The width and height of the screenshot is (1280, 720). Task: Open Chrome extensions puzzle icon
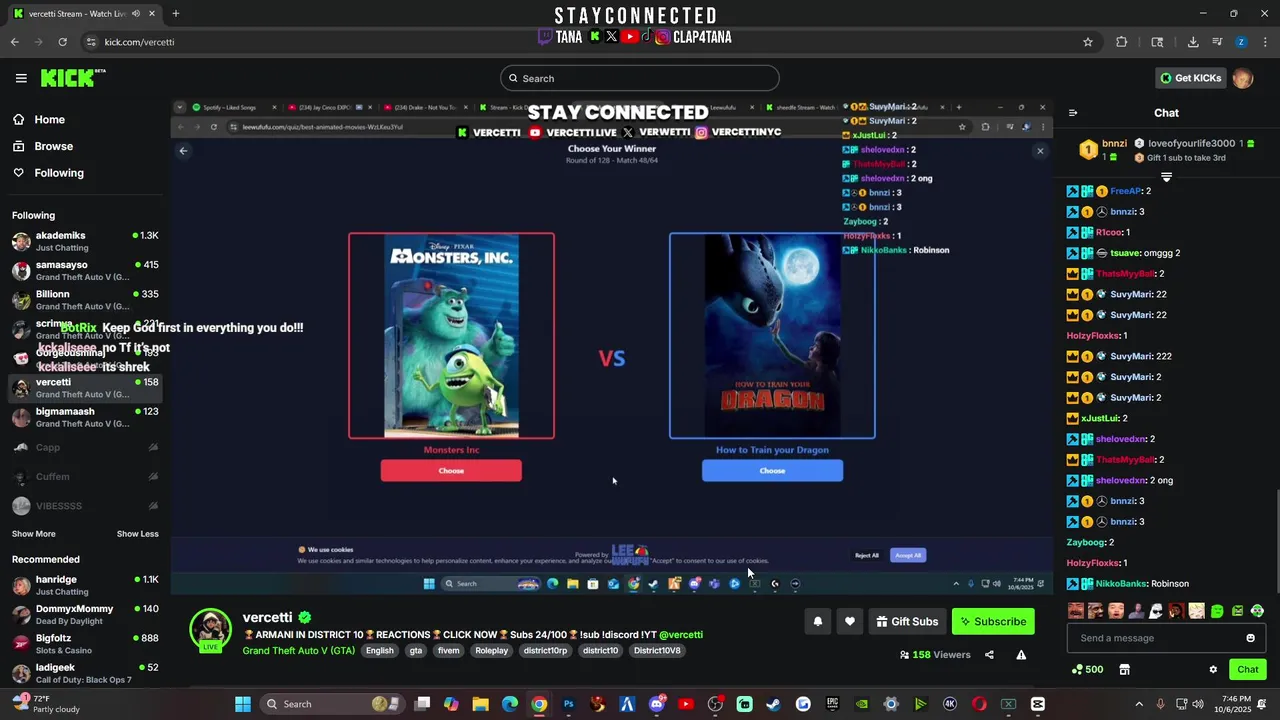click(1121, 42)
